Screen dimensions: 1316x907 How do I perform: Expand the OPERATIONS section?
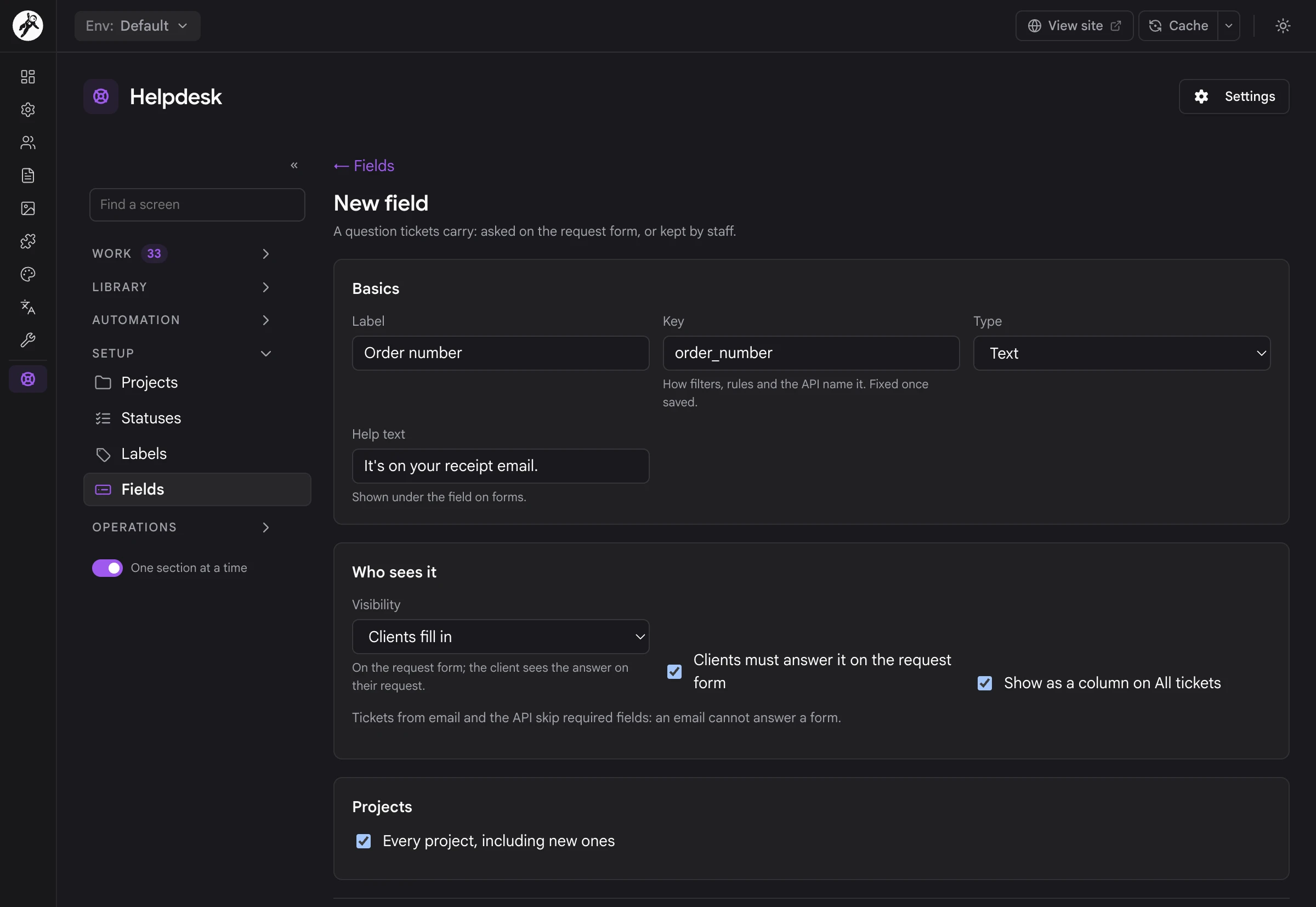(182, 528)
